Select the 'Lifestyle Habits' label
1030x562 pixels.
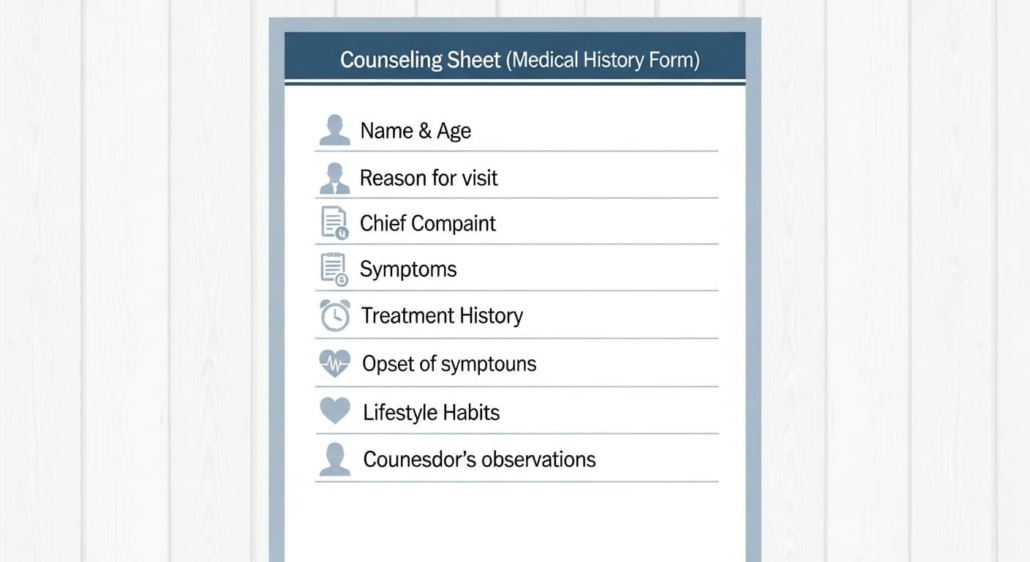pyautogui.click(x=431, y=412)
